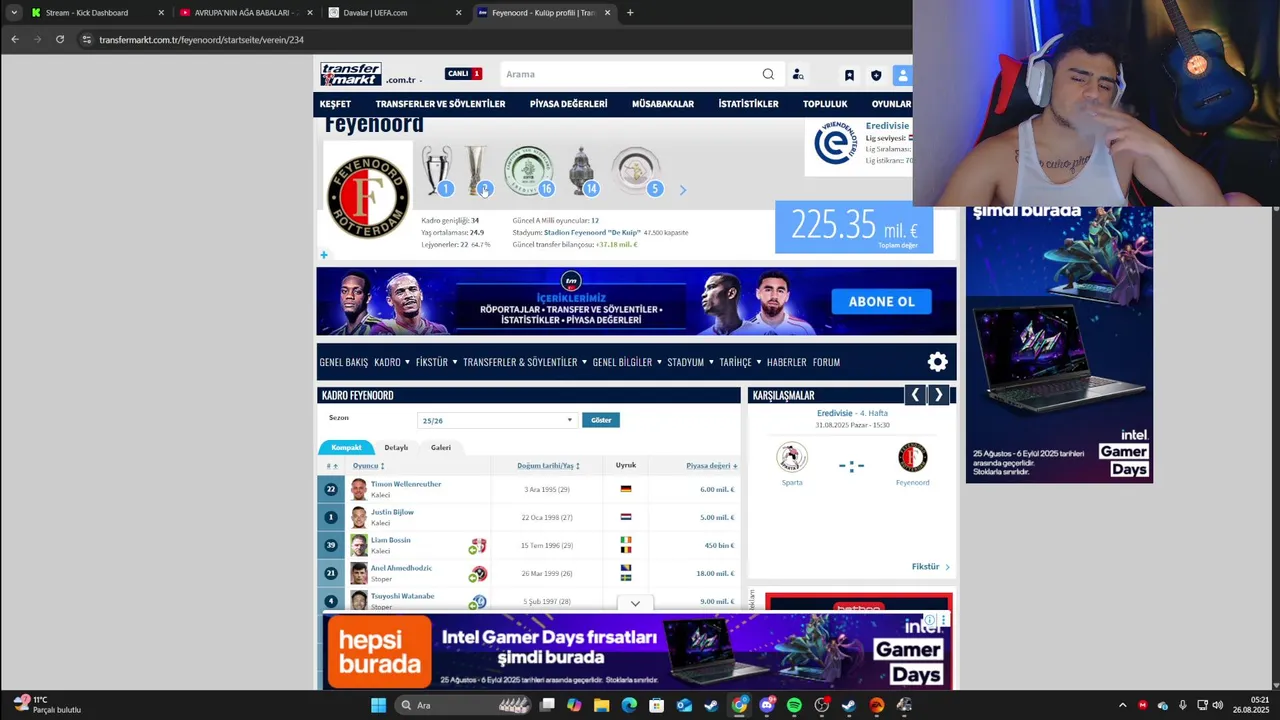The width and height of the screenshot is (1280, 720).
Task: Click the Eredivisie league logo
Action: point(835,144)
